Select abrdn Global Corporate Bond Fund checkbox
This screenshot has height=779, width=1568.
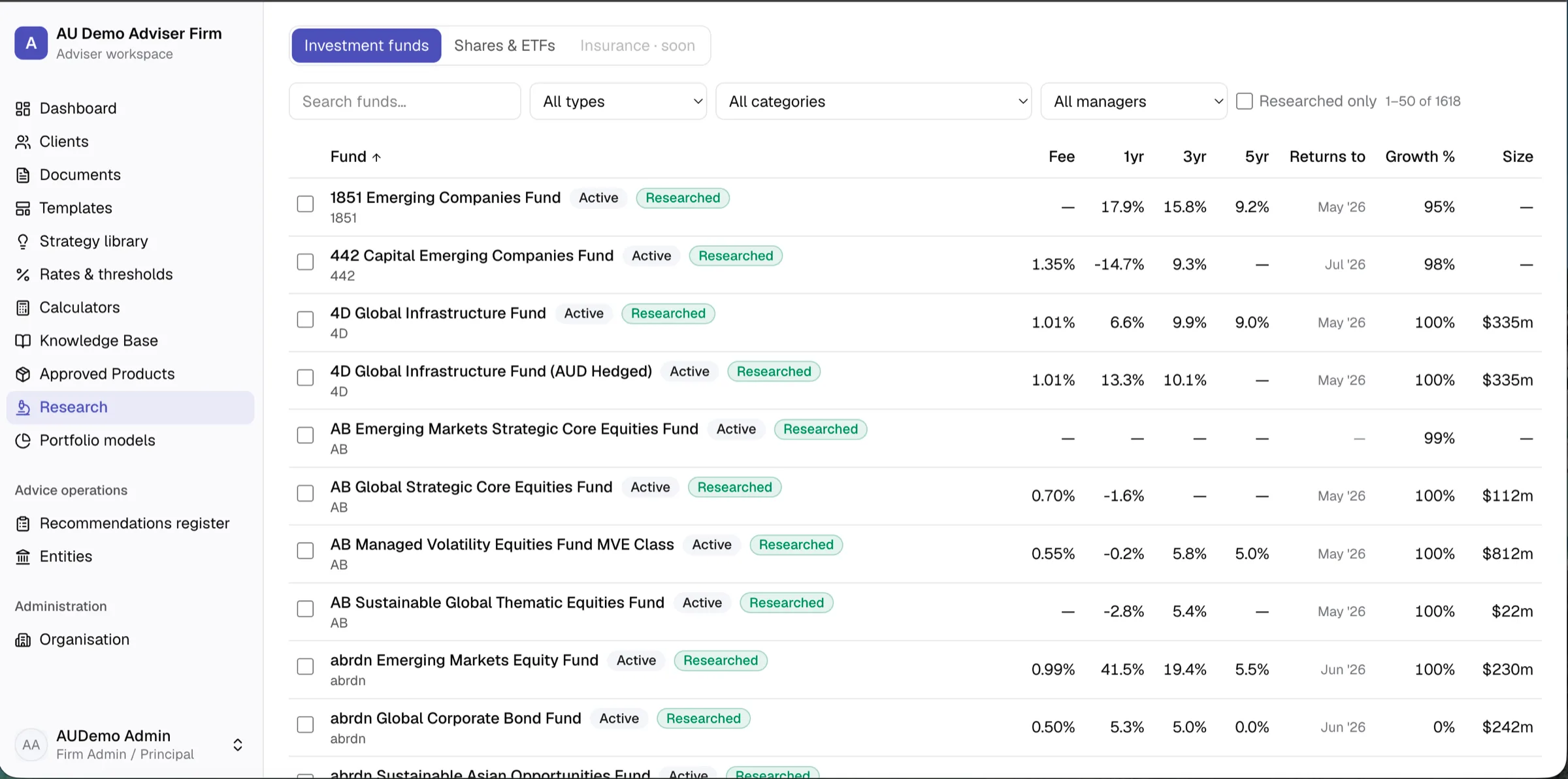pos(305,724)
